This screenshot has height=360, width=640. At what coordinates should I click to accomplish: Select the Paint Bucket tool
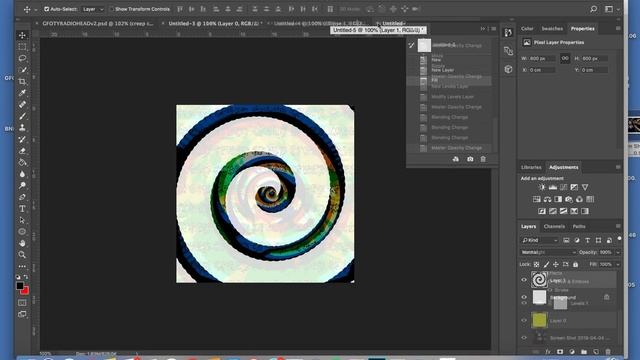[22, 162]
